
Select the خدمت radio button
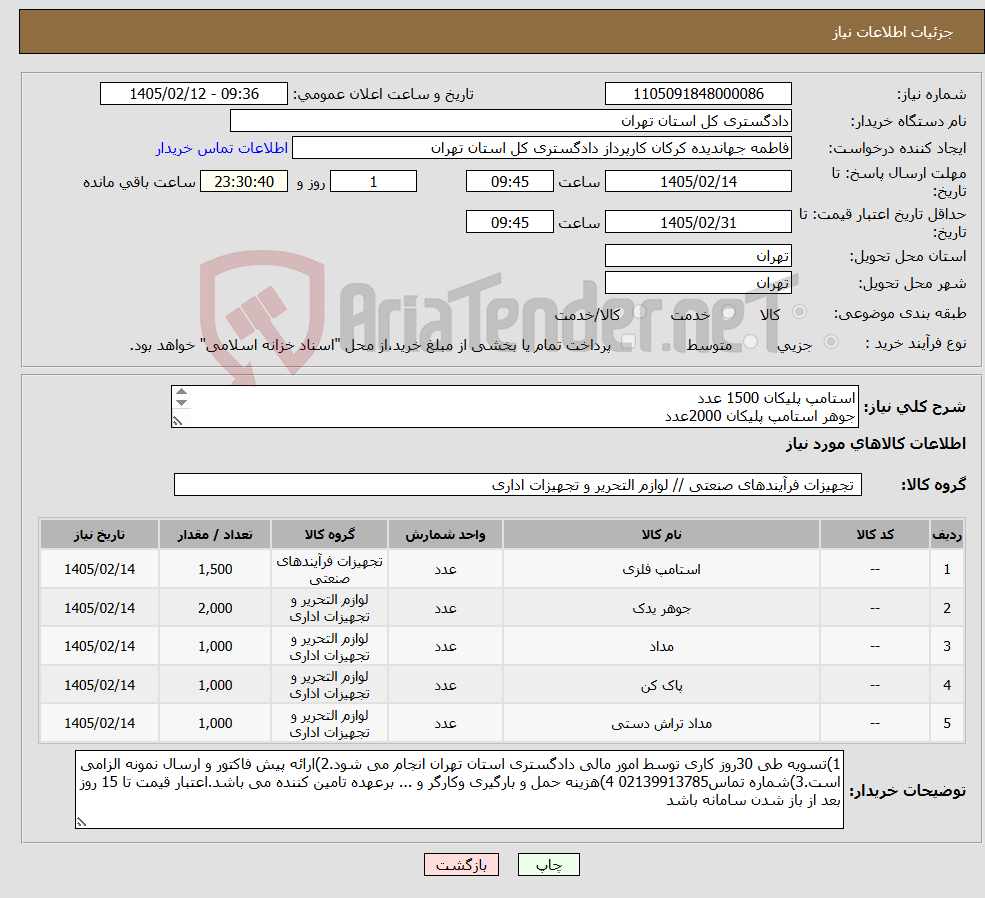pyautogui.click(x=729, y=311)
